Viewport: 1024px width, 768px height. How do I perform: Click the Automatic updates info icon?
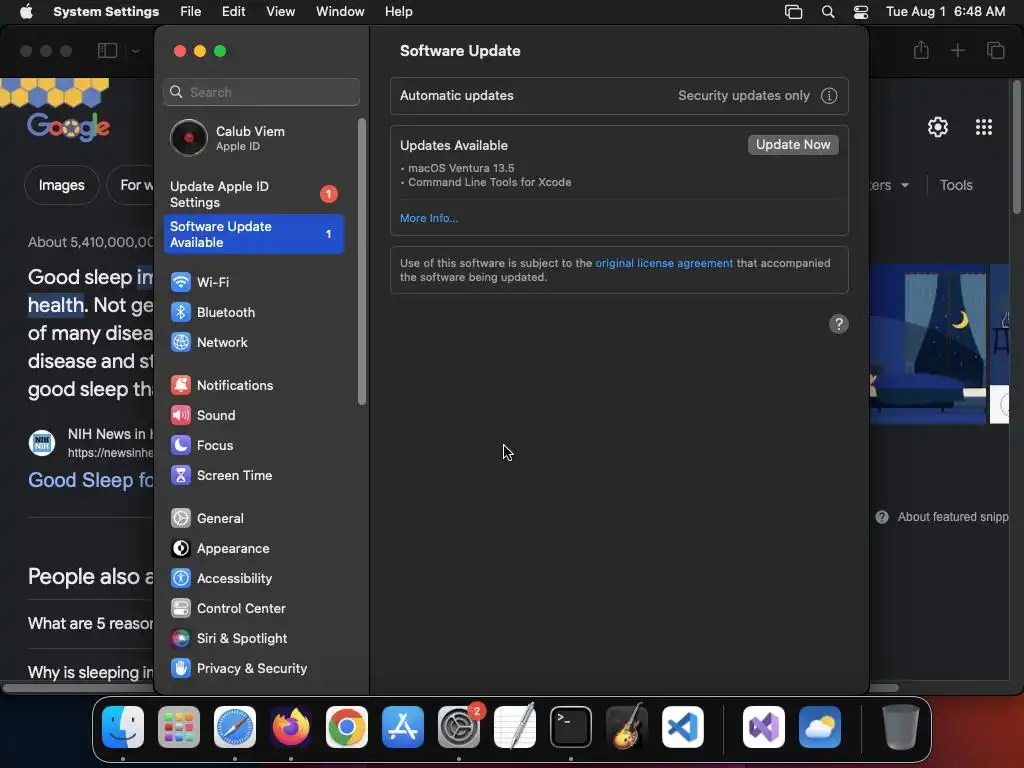tap(829, 96)
